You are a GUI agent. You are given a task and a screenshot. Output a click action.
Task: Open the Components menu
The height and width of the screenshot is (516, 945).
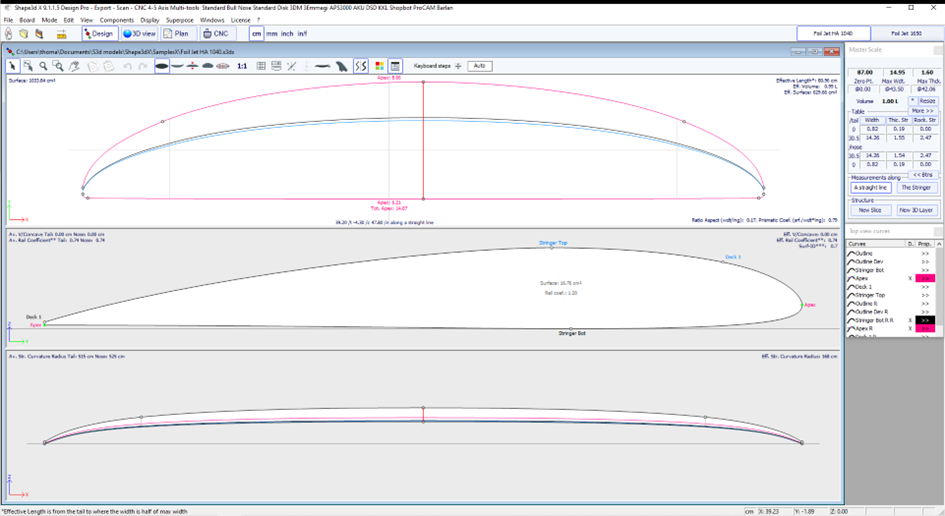[x=117, y=19]
